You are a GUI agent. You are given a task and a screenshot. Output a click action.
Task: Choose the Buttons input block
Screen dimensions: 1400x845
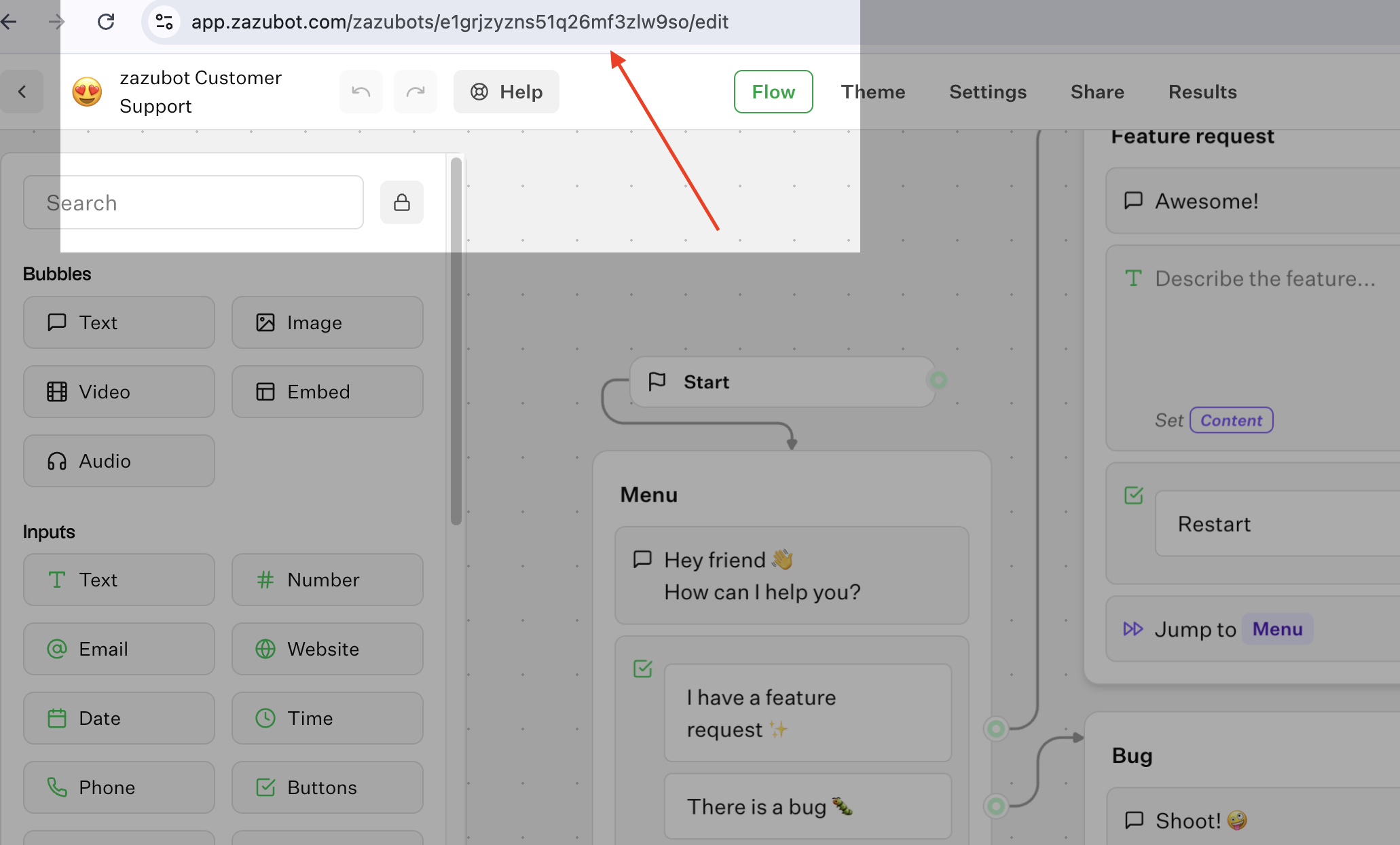coord(327,787)
